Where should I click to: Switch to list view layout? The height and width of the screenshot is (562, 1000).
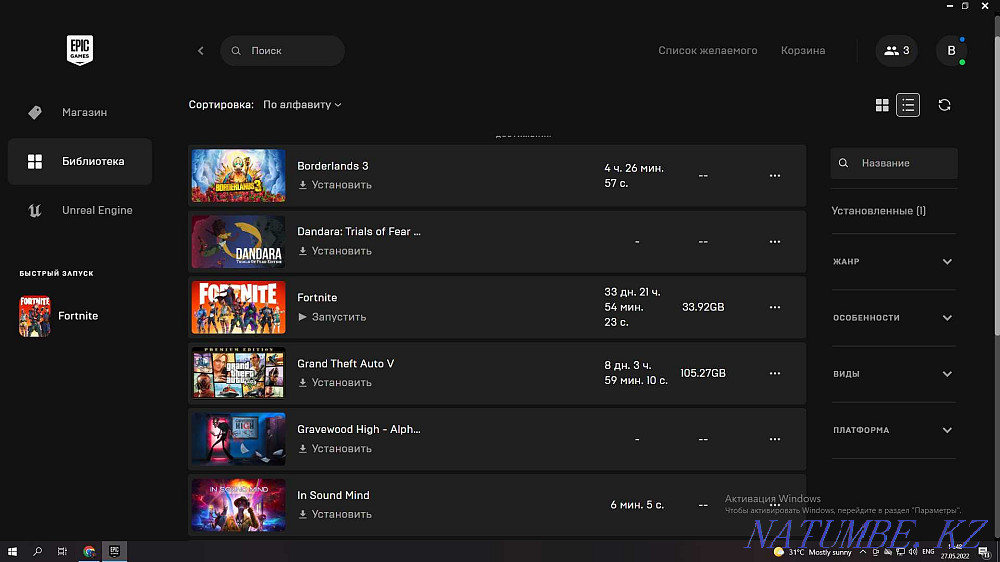point(908,105)
